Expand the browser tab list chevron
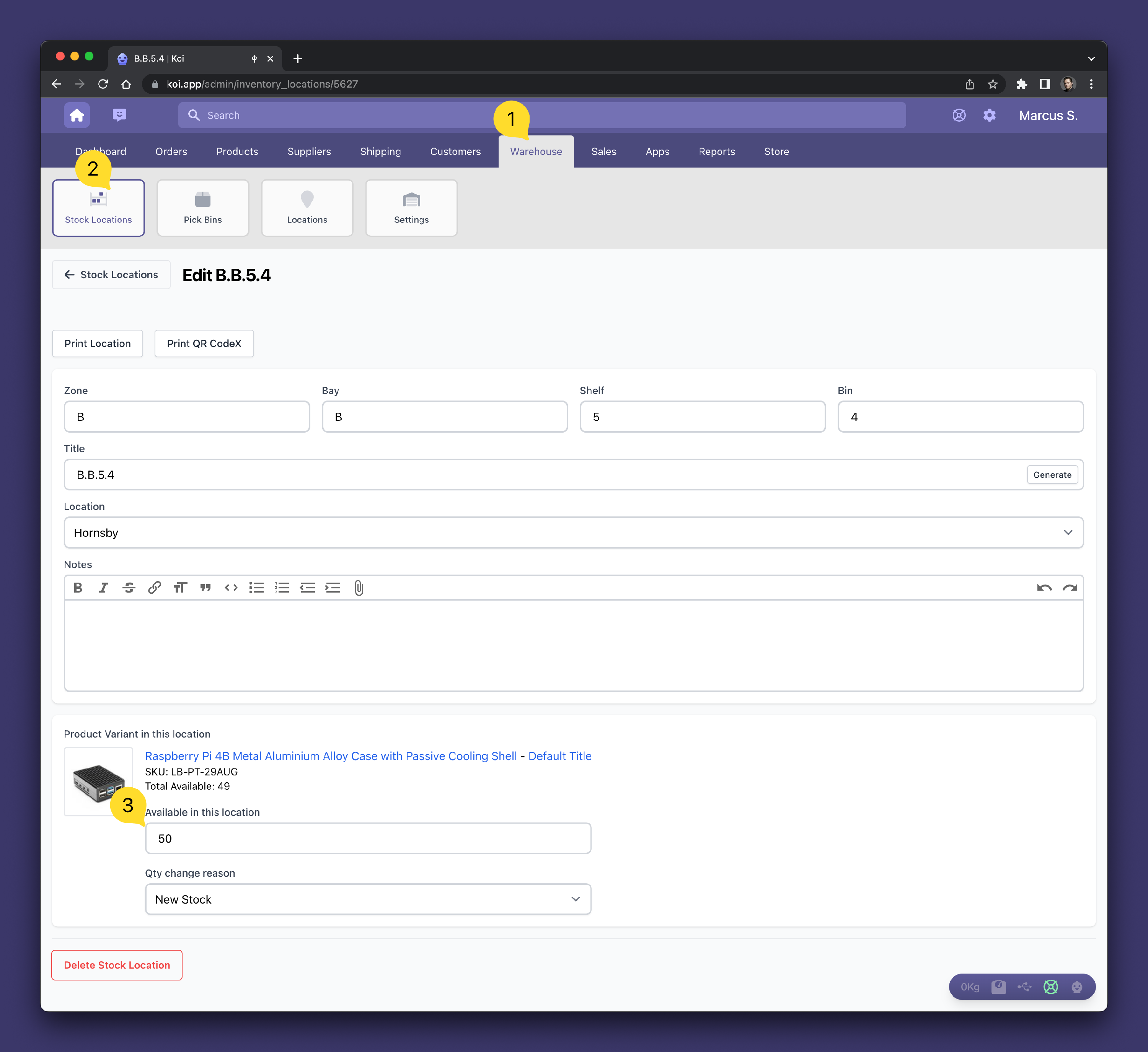 pyautogui.click(x=1091, y=58)
